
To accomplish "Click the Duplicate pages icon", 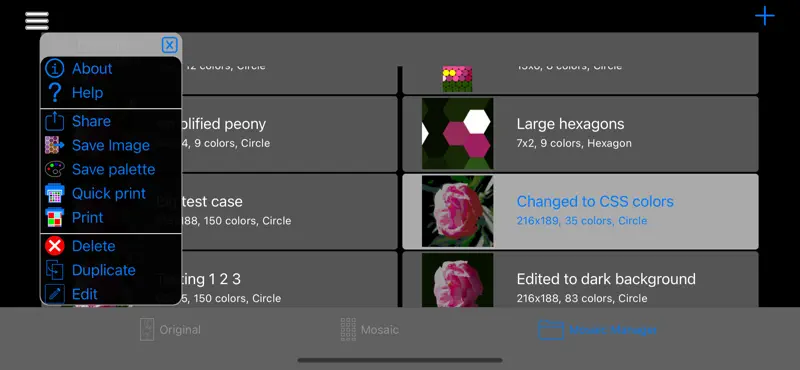I will pos(55,270).
